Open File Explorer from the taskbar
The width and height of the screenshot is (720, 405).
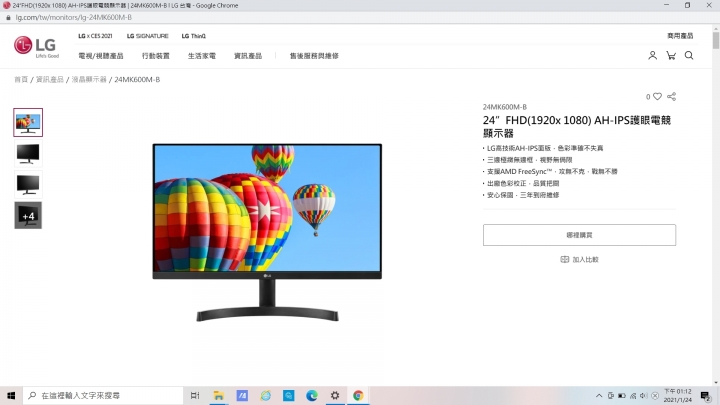point(219,395)
